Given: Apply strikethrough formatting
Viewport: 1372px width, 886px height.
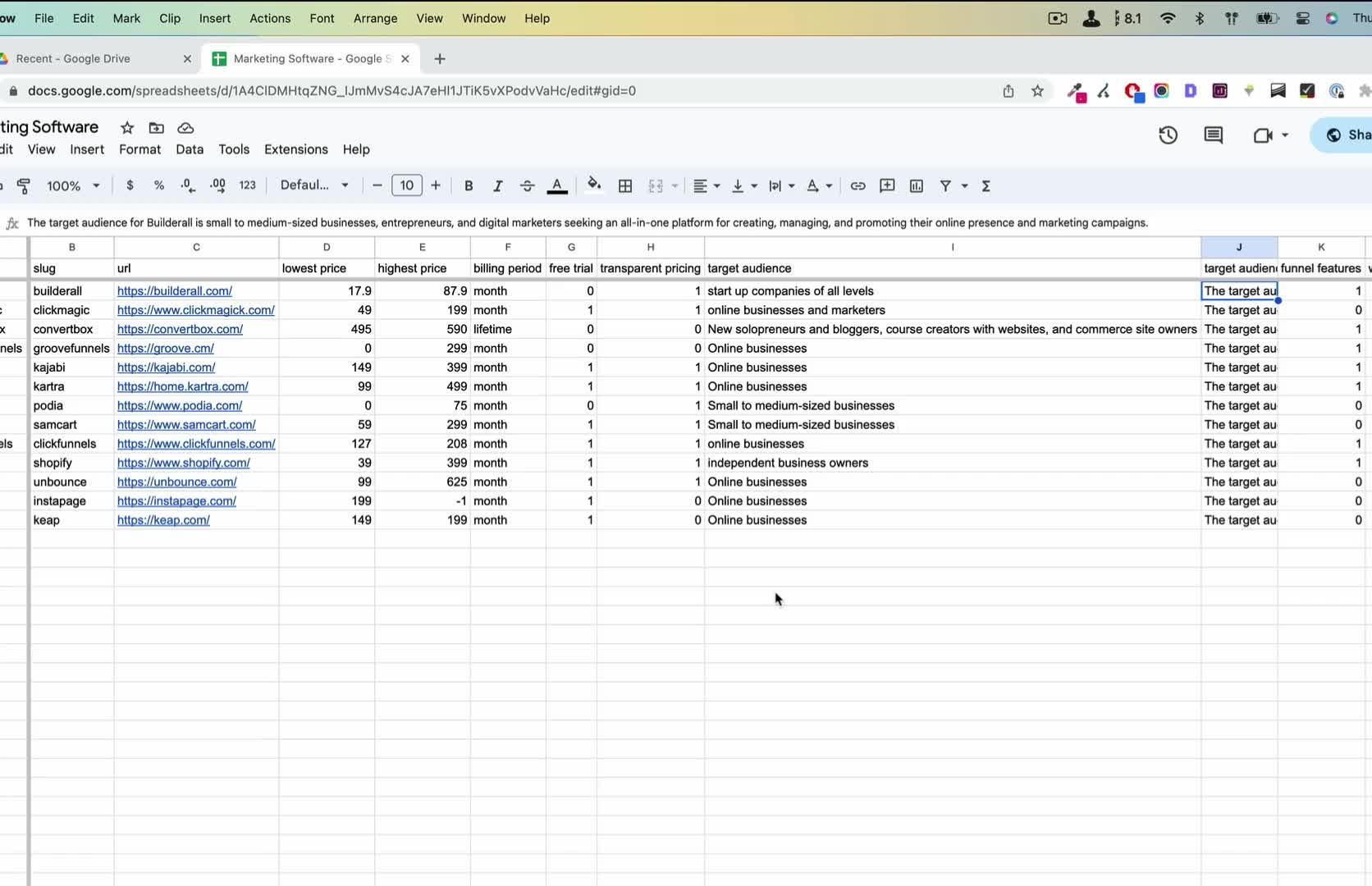Looking at the screenshot, I should coord(527,185).
